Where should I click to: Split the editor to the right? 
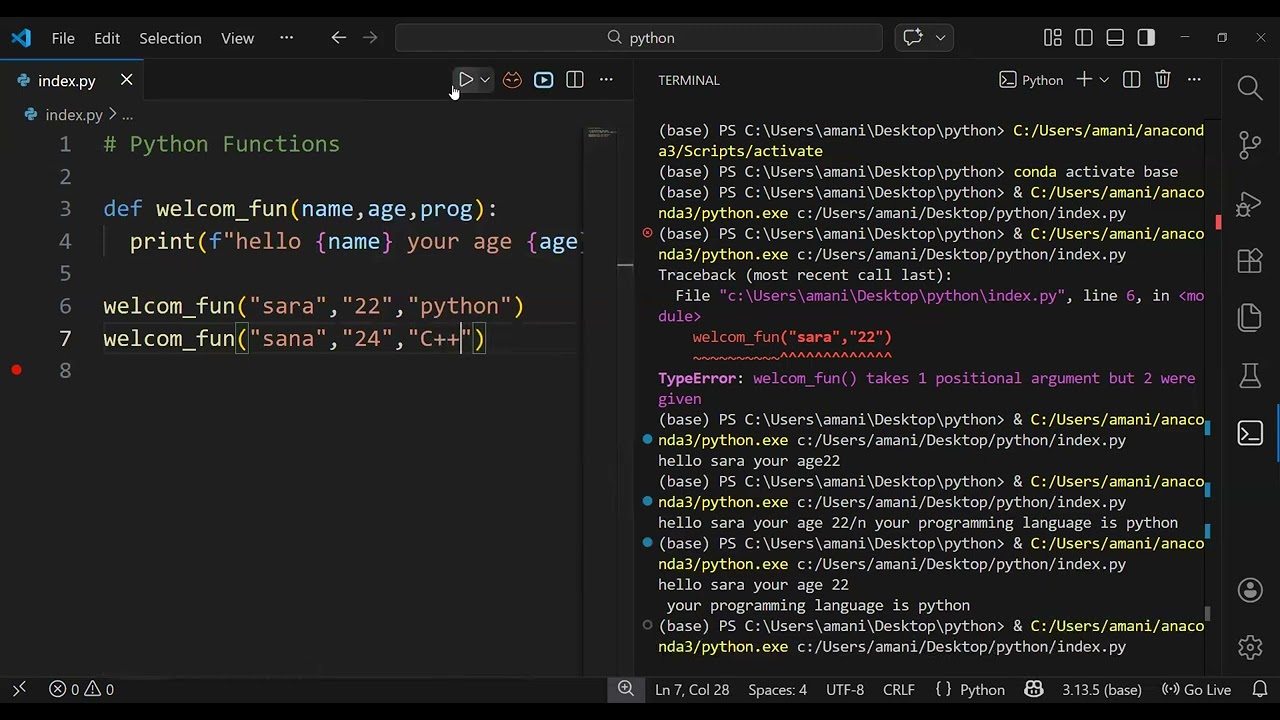pyautogui.click(x=575, y=80)
